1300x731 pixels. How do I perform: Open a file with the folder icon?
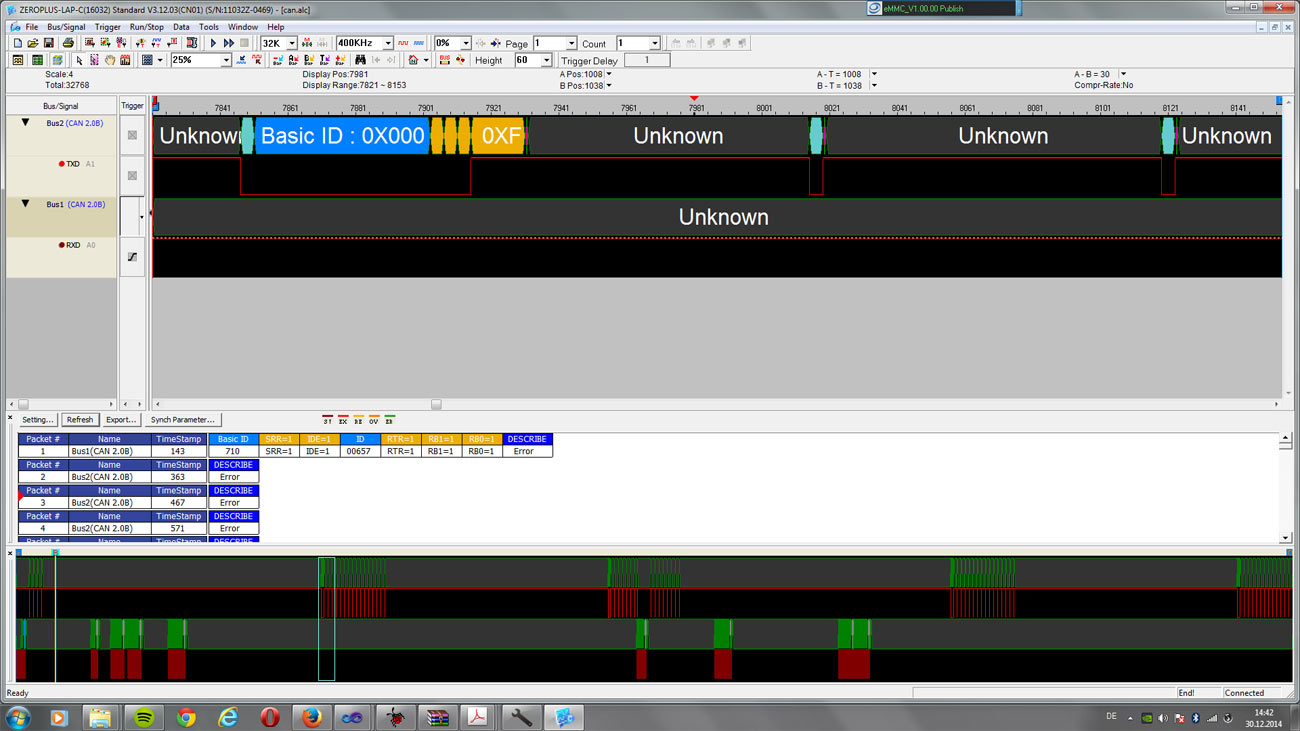pyautogui.click(x=33, y=43)
